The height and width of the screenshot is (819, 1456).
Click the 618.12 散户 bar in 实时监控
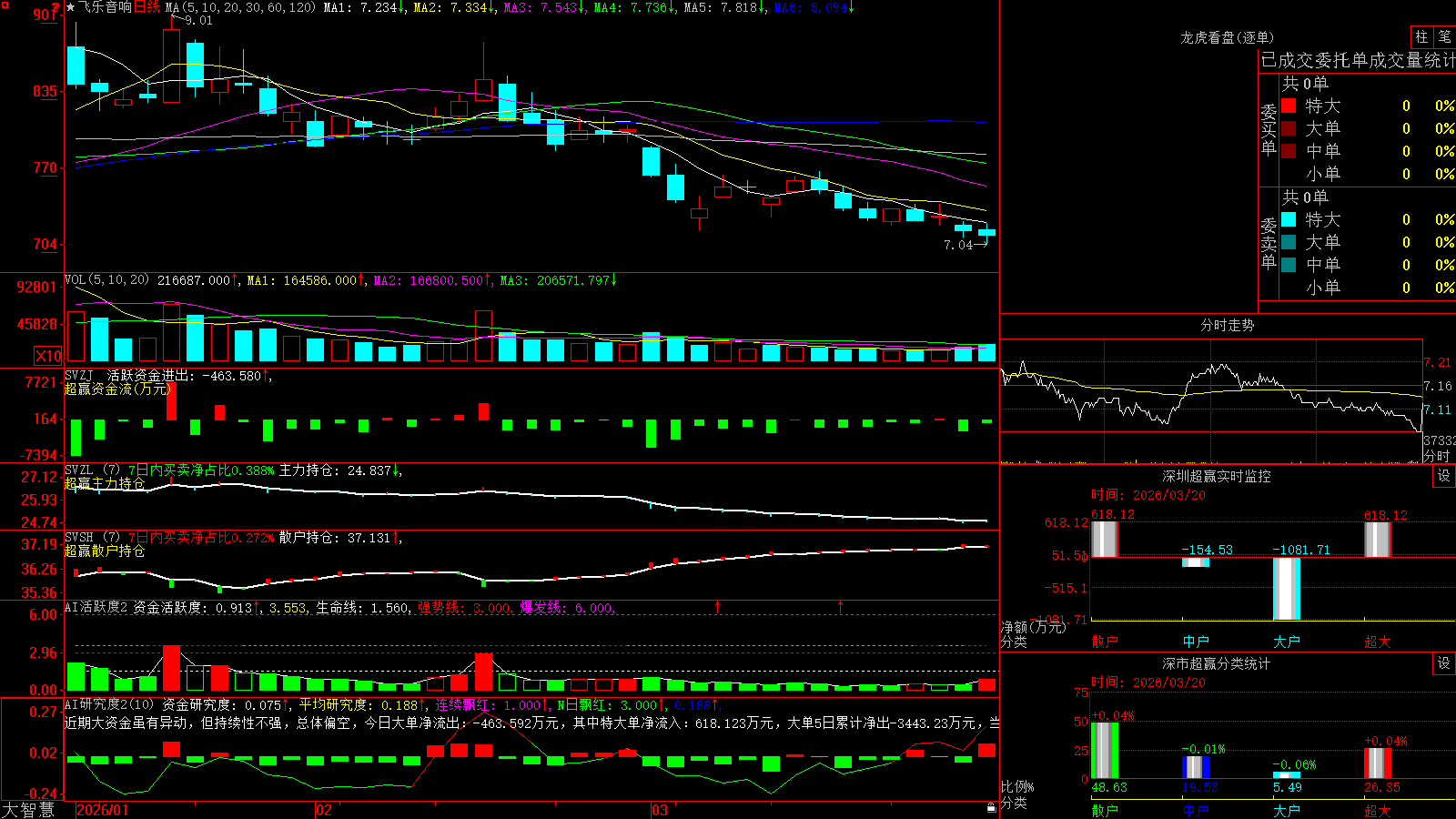[x=1104, y=539]
